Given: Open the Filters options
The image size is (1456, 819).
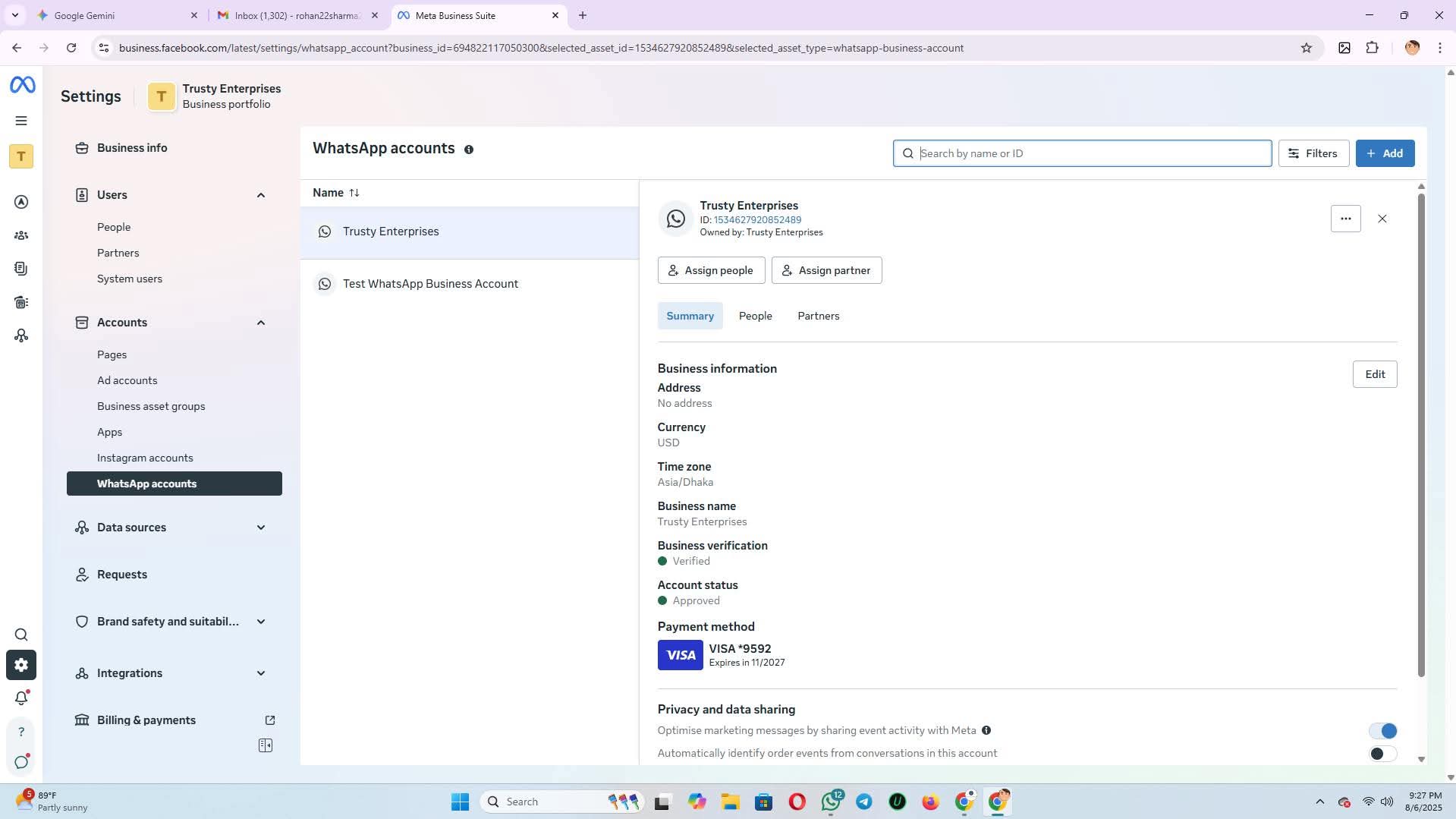Looking at the screenshot, I should [x=1313, y=153].
